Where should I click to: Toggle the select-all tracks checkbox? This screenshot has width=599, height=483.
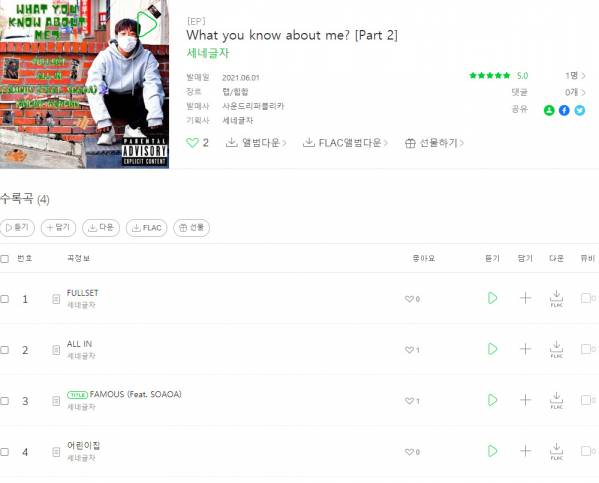point(5,259)
